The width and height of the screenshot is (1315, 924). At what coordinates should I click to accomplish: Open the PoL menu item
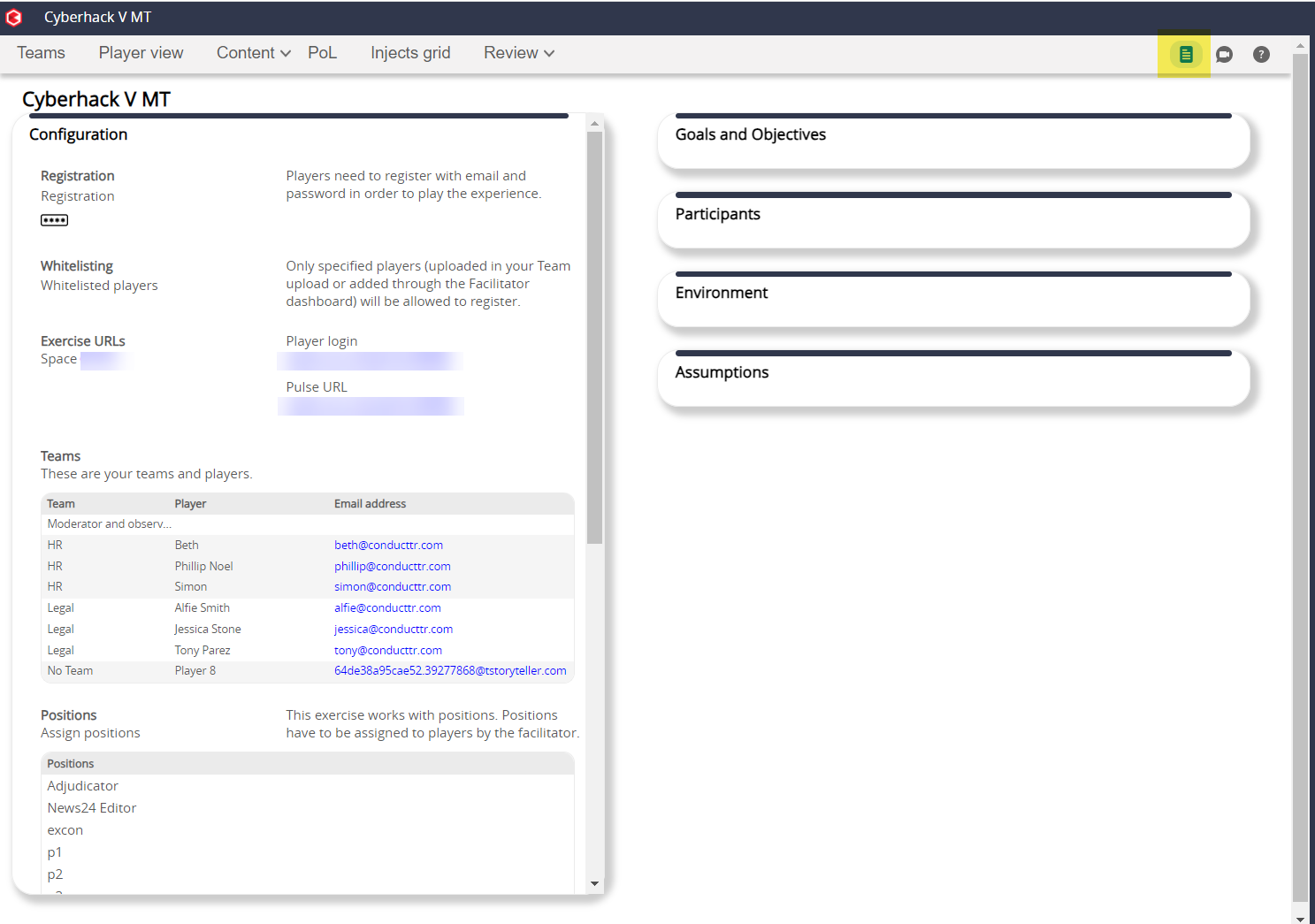322,53
